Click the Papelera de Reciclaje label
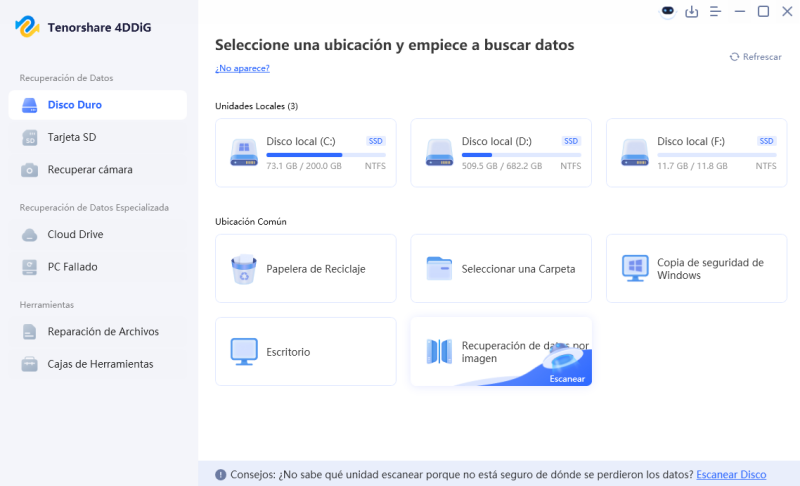Viewport: 800px width, 486px height. pyautogui.click(x=316, y=269)
